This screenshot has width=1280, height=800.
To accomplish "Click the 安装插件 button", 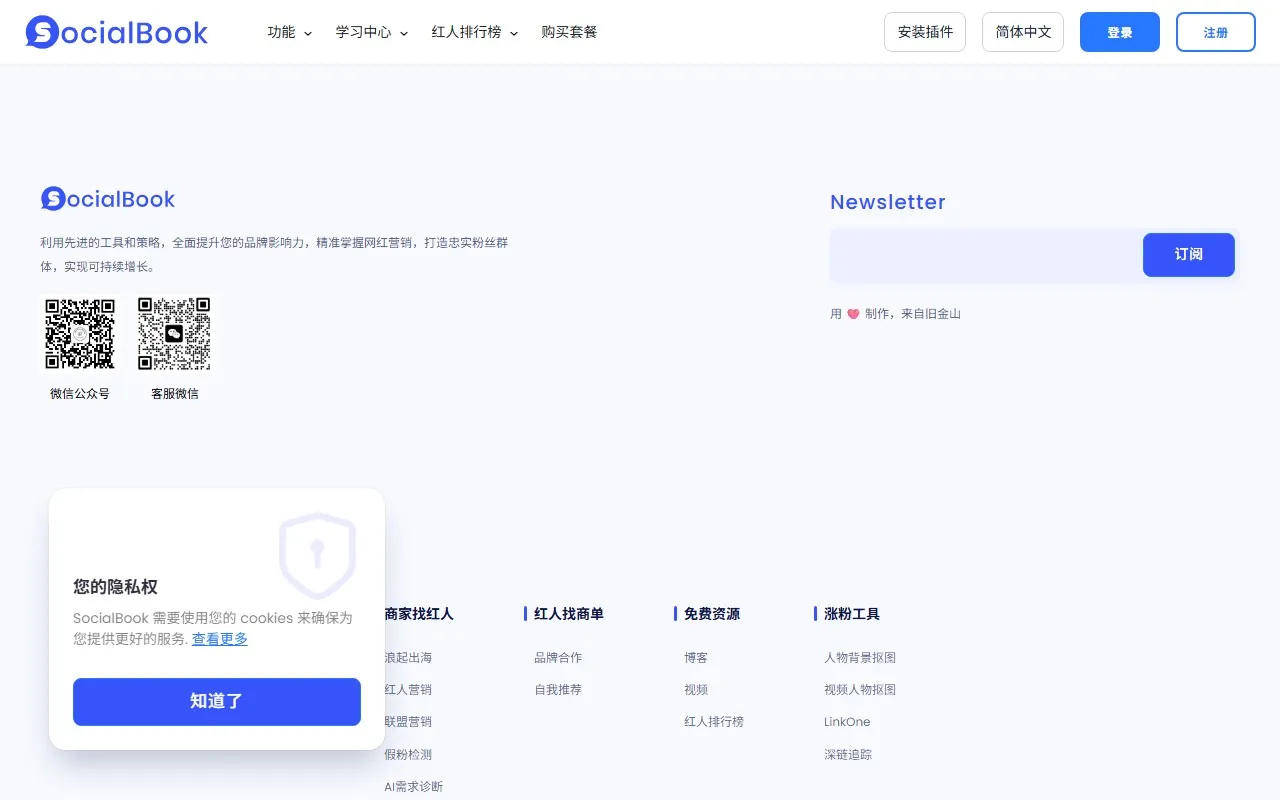I will click(x=925, y=32).
